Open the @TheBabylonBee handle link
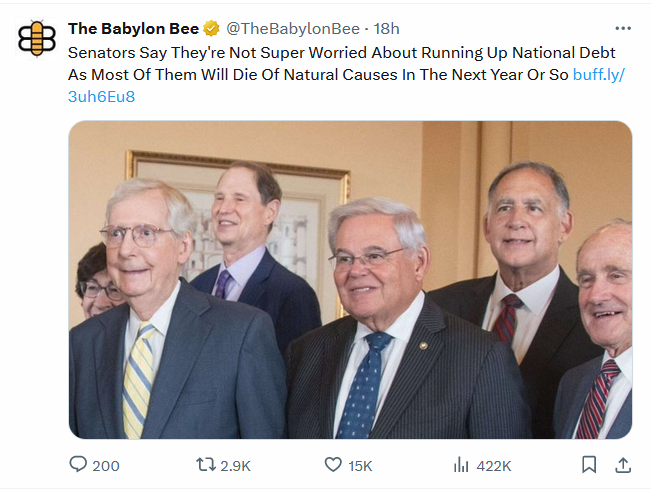 point(293,29)
